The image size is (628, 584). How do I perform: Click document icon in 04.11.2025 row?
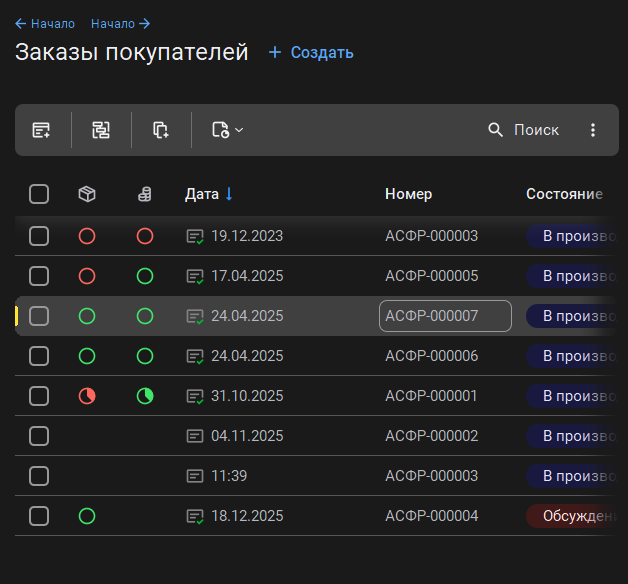(x=195, y=436)
